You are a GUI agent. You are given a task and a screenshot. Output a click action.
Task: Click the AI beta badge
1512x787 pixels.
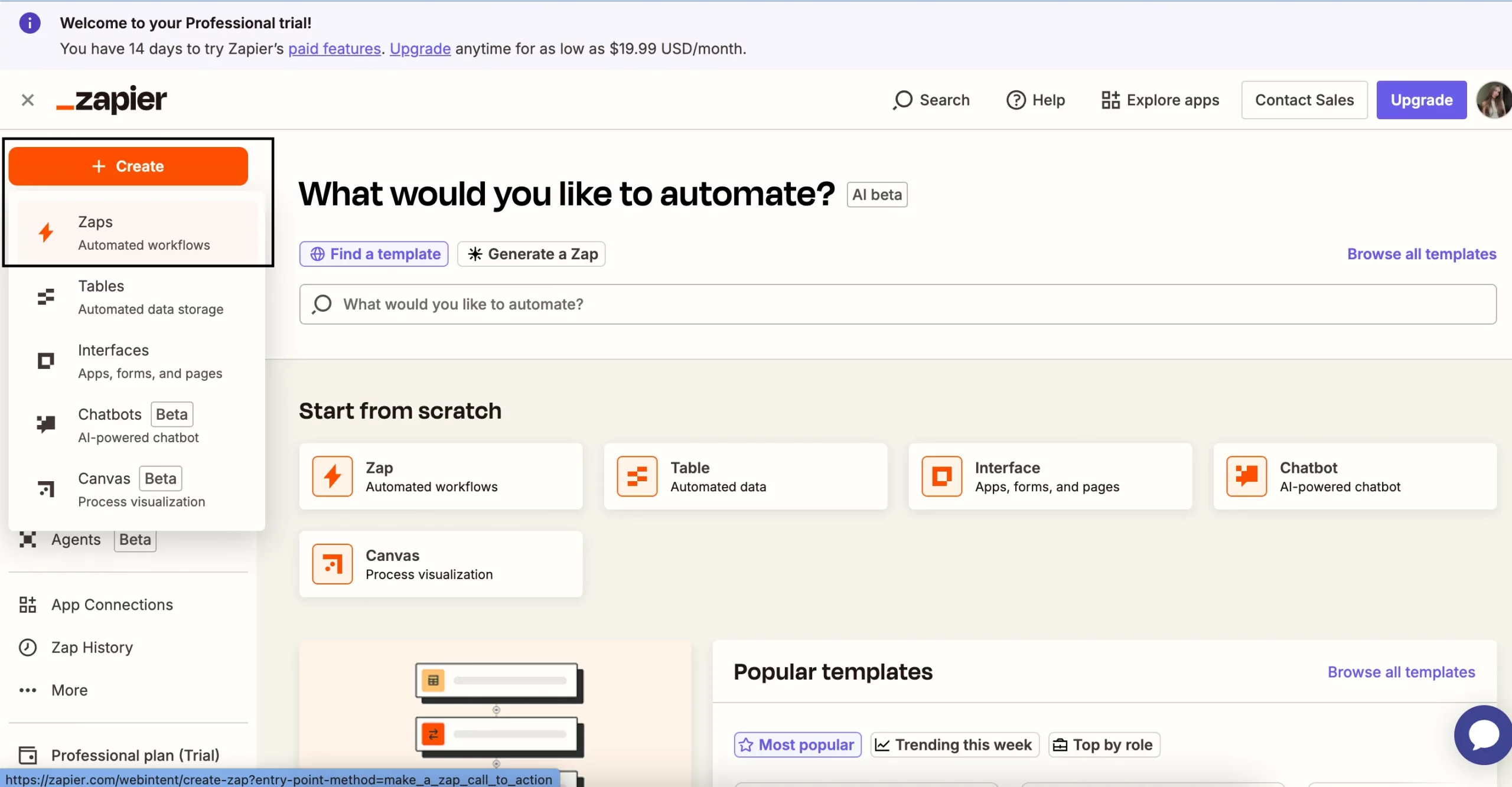pyautogui.click(x=876, y=195)
